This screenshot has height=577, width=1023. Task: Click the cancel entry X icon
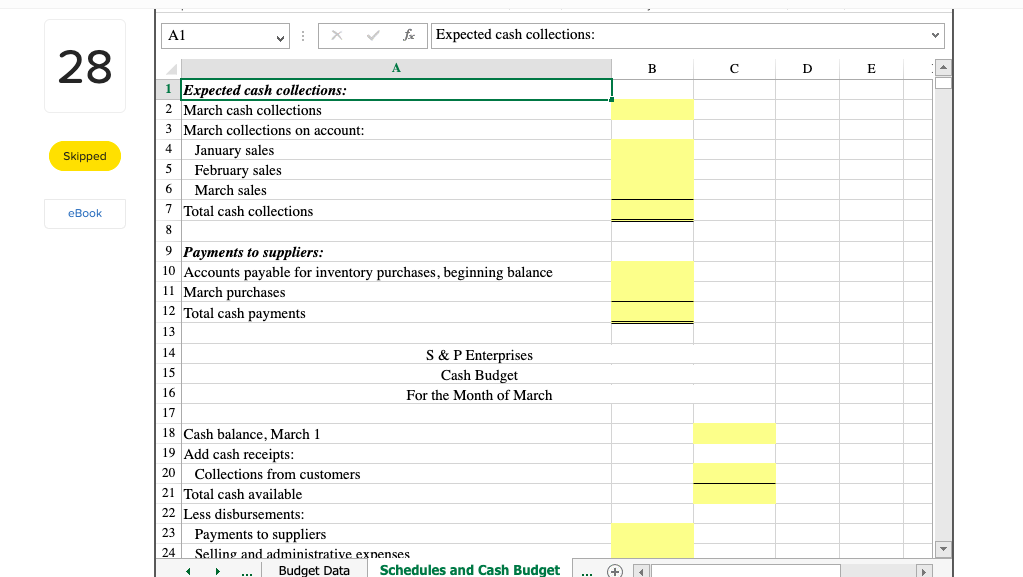pos(336,35)
